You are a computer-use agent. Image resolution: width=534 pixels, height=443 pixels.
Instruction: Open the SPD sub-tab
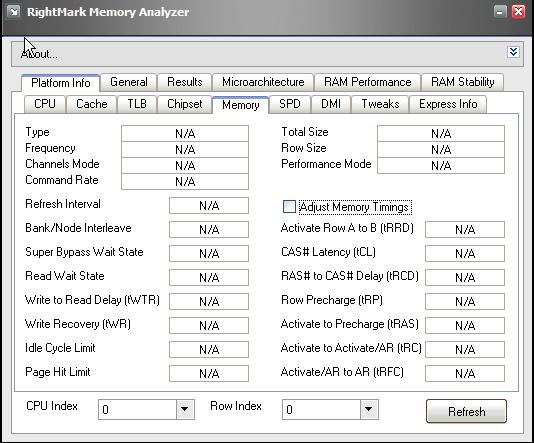pyautogui.click(x=290, y=104)
